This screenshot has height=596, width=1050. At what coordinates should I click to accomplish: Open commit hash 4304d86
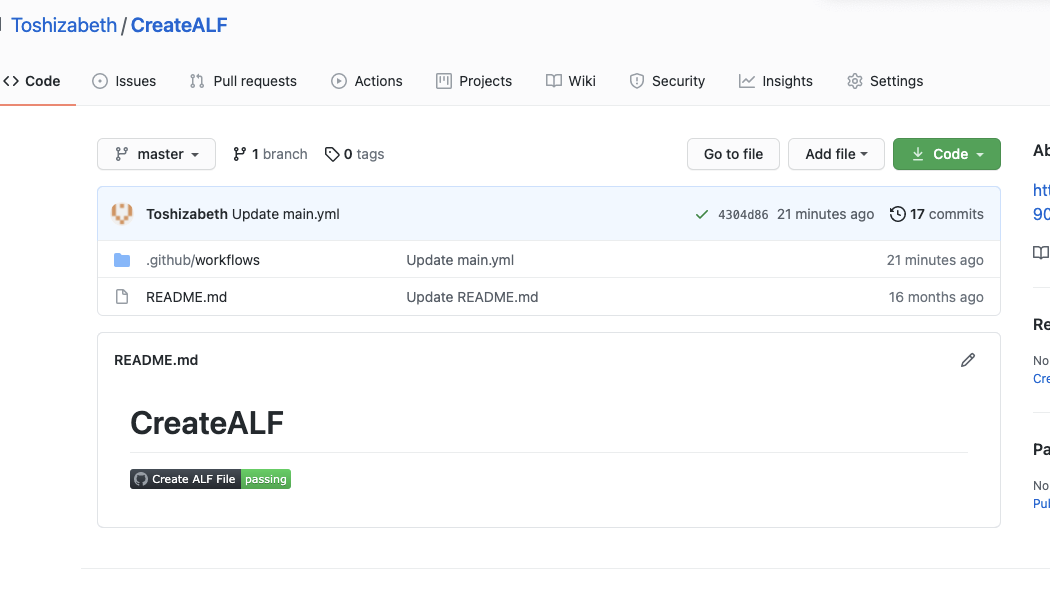pos(743,215)
